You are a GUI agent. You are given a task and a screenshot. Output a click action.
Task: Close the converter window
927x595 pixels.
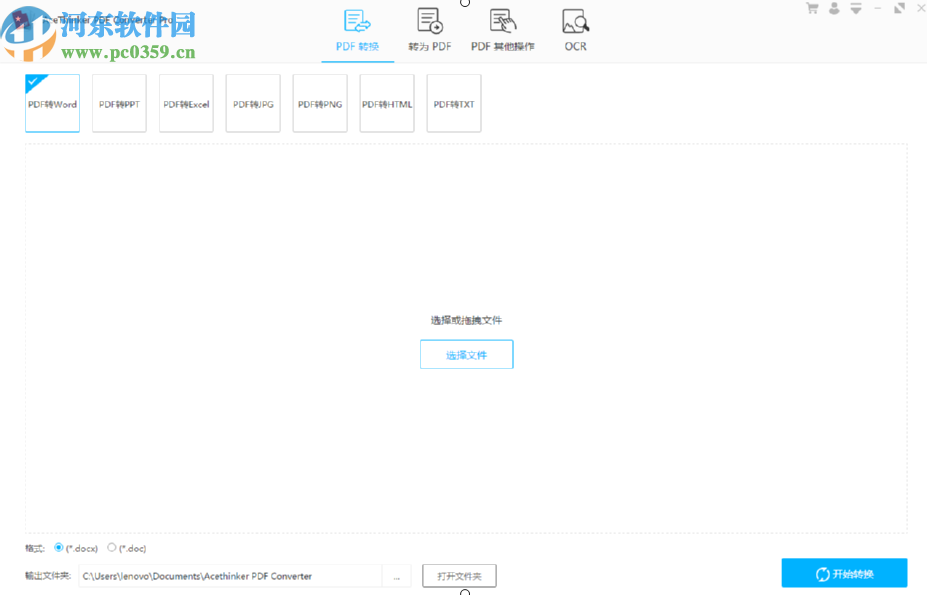[920, 8]
